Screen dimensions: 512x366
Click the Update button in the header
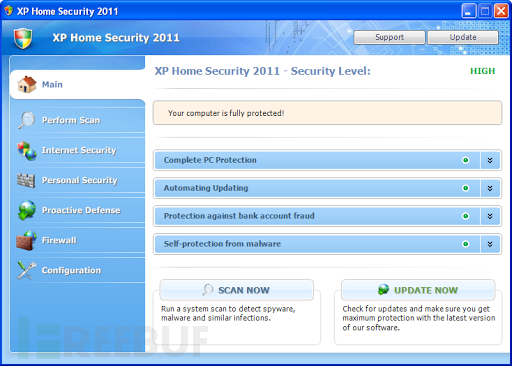(x=463, y=37)
